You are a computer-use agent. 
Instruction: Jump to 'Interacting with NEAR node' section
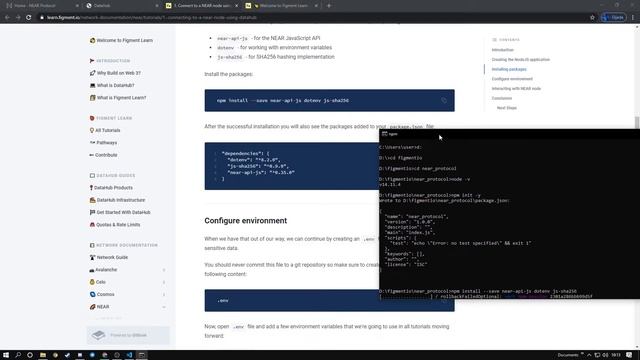[x=516, y=89]
